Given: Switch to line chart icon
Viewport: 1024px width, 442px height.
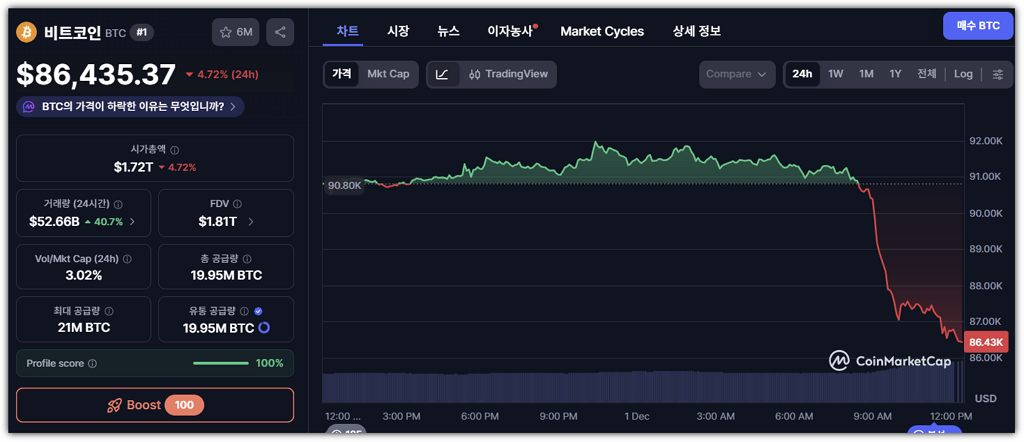Looking at the screenshot, I should tap(442, 74).
